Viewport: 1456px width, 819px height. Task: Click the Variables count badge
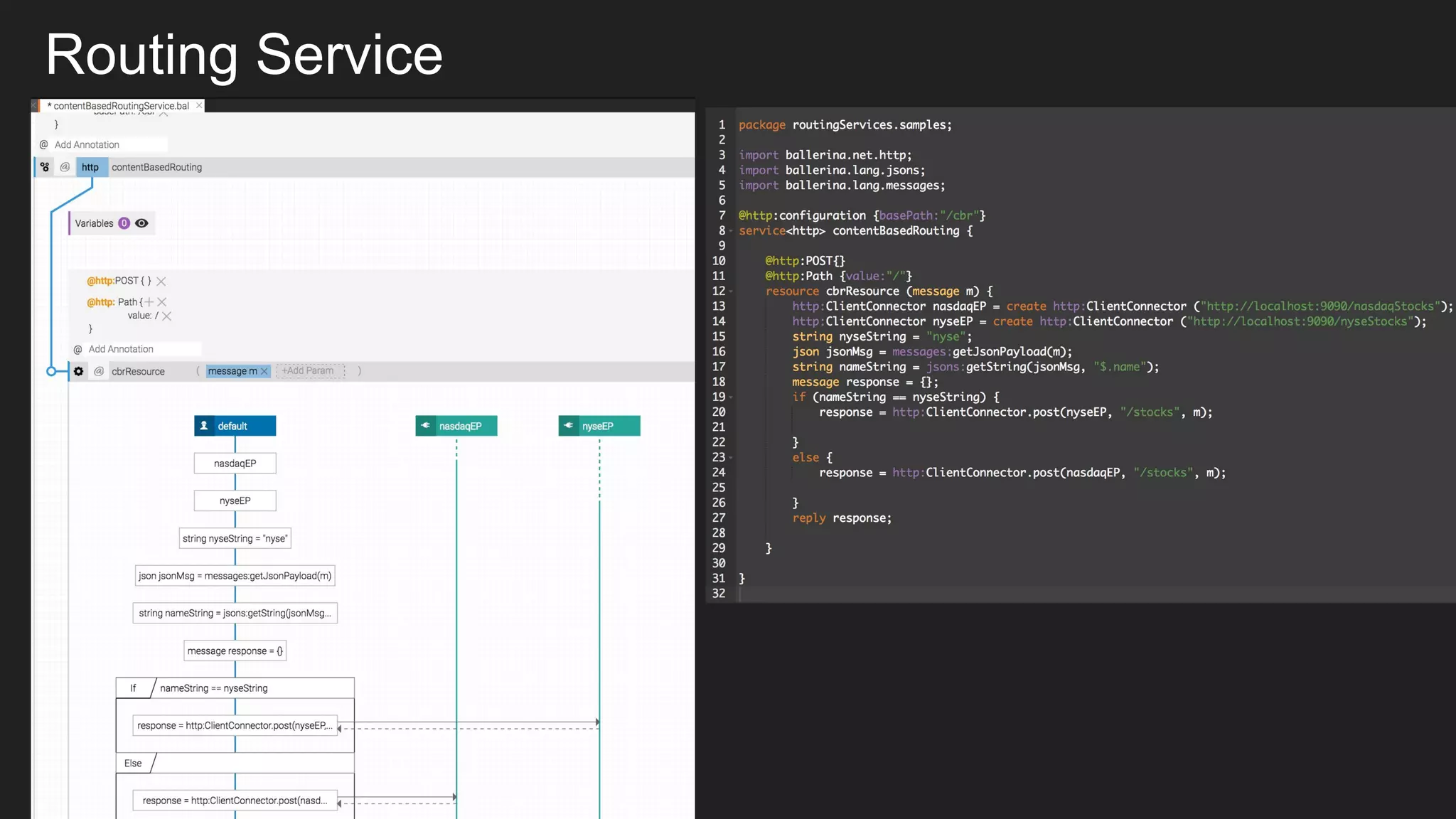[124, 223]
